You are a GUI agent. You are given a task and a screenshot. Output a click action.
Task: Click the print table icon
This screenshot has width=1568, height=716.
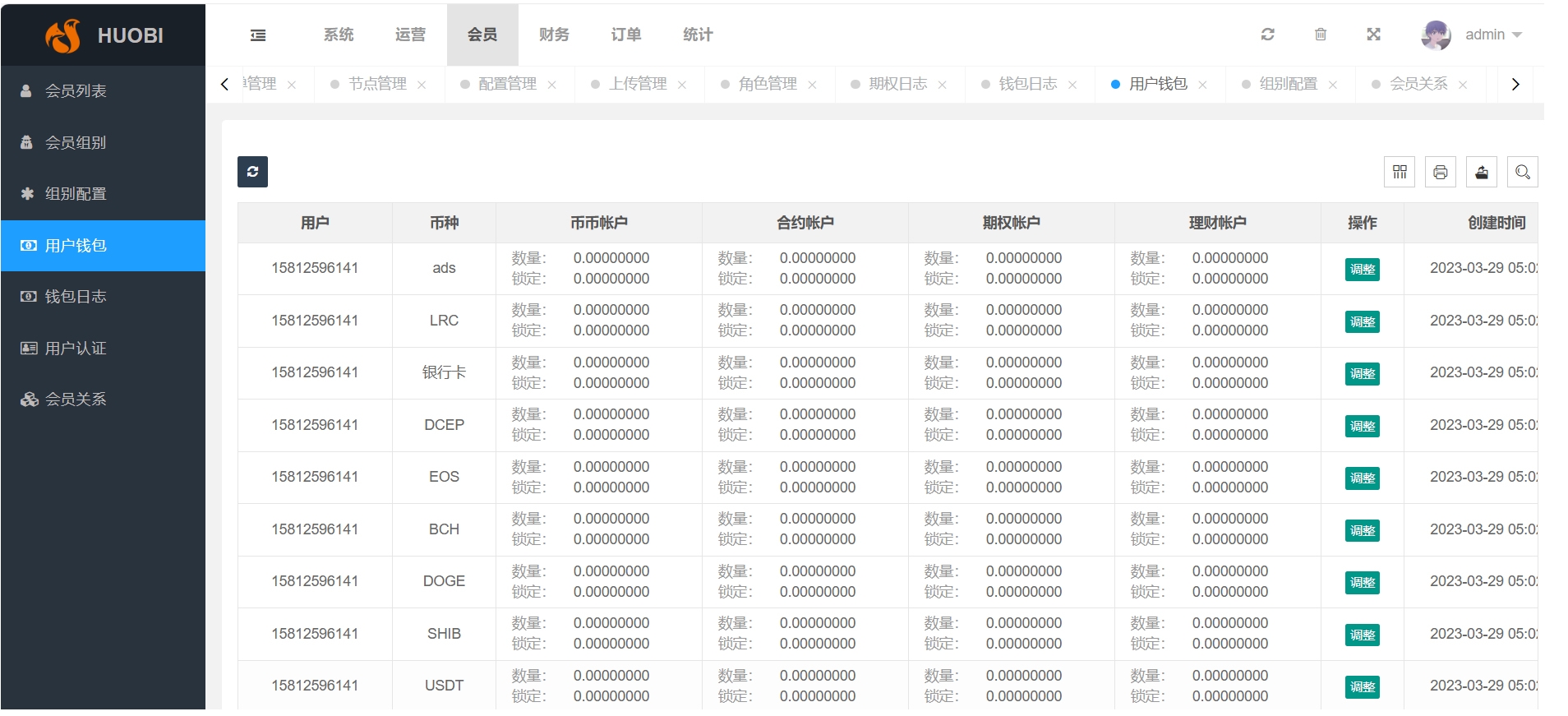[1440, 172]
